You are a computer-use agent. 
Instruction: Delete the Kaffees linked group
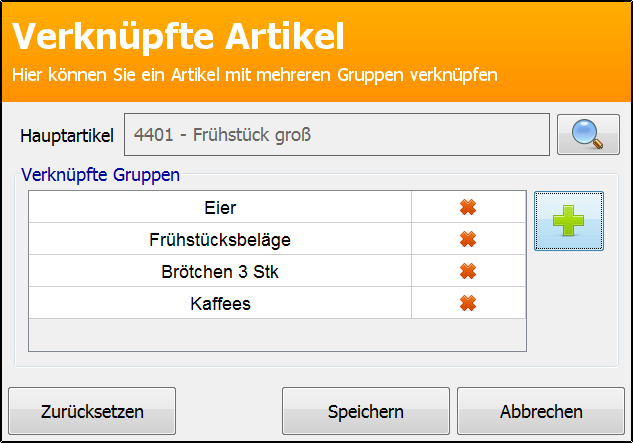[468, 303]
